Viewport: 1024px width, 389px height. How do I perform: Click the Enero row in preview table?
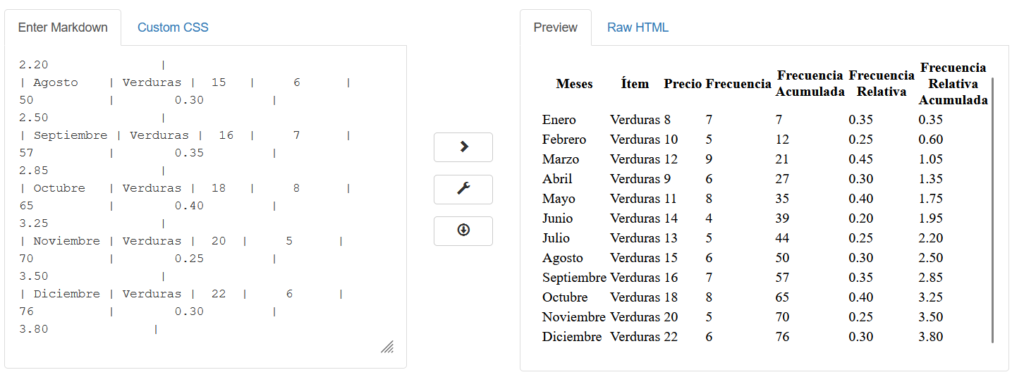(x=764, y=119)
